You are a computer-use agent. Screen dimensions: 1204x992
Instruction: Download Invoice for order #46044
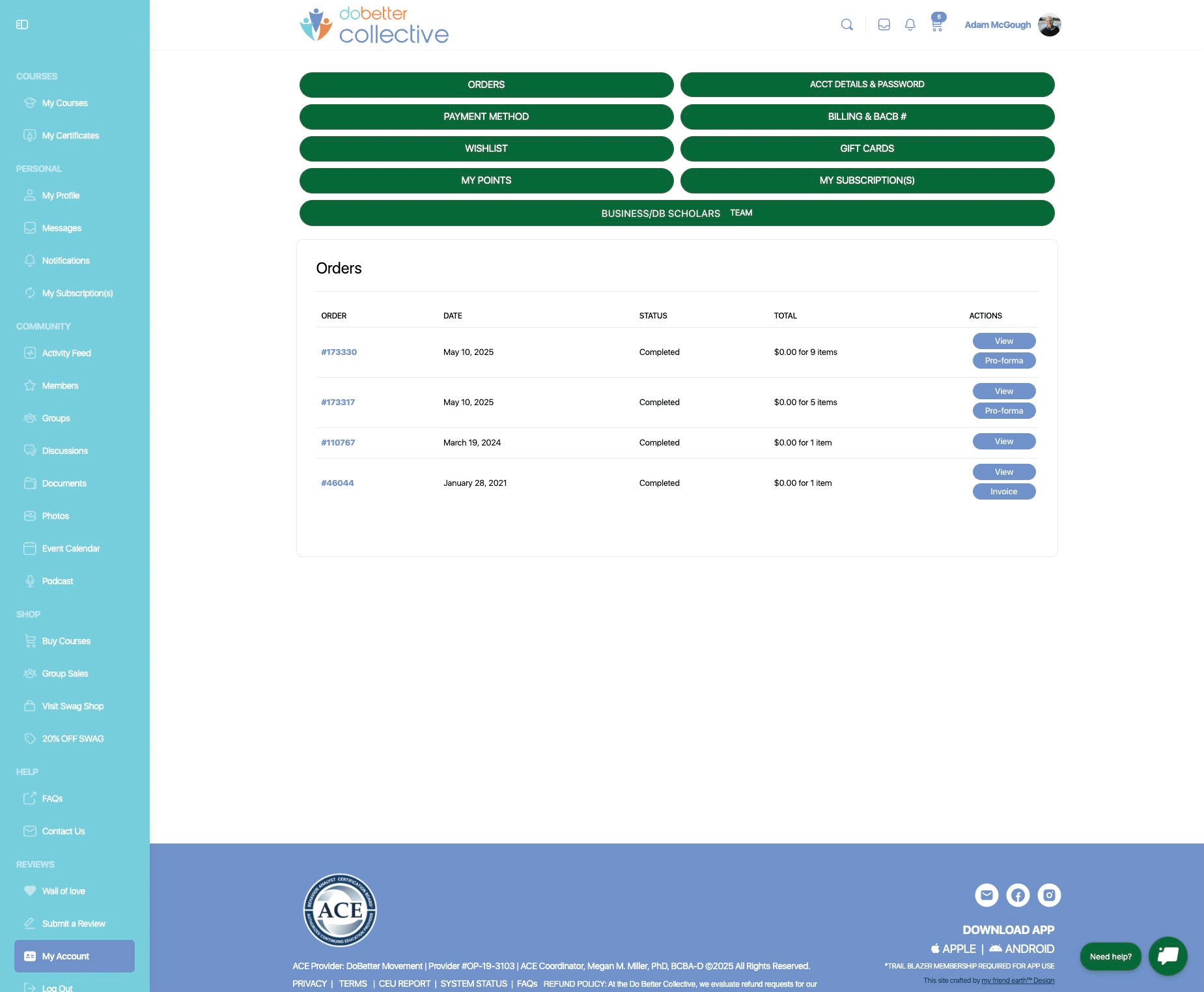[x=1003, y=492]
